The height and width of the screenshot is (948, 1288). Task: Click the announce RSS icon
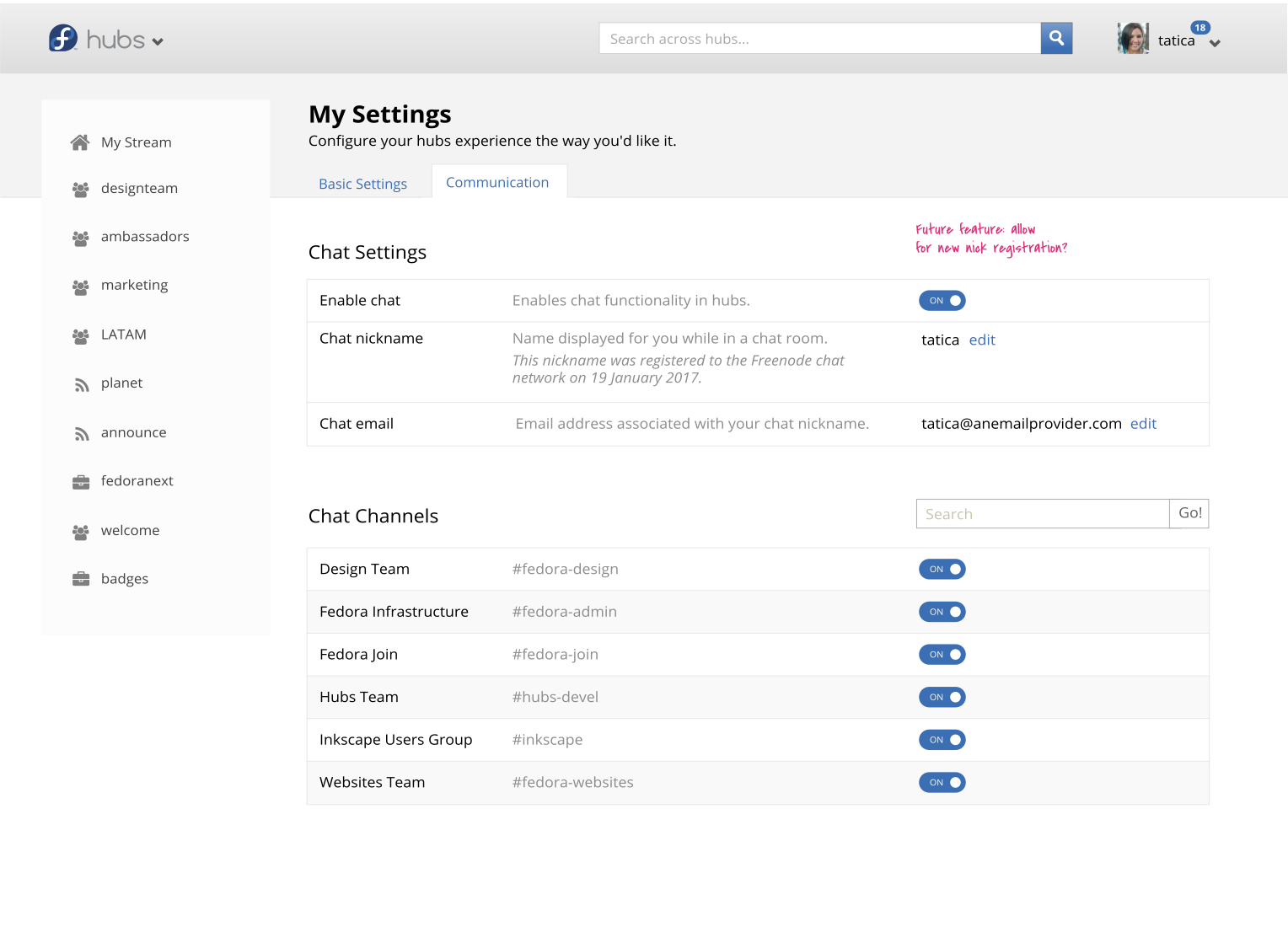(82, 434)
